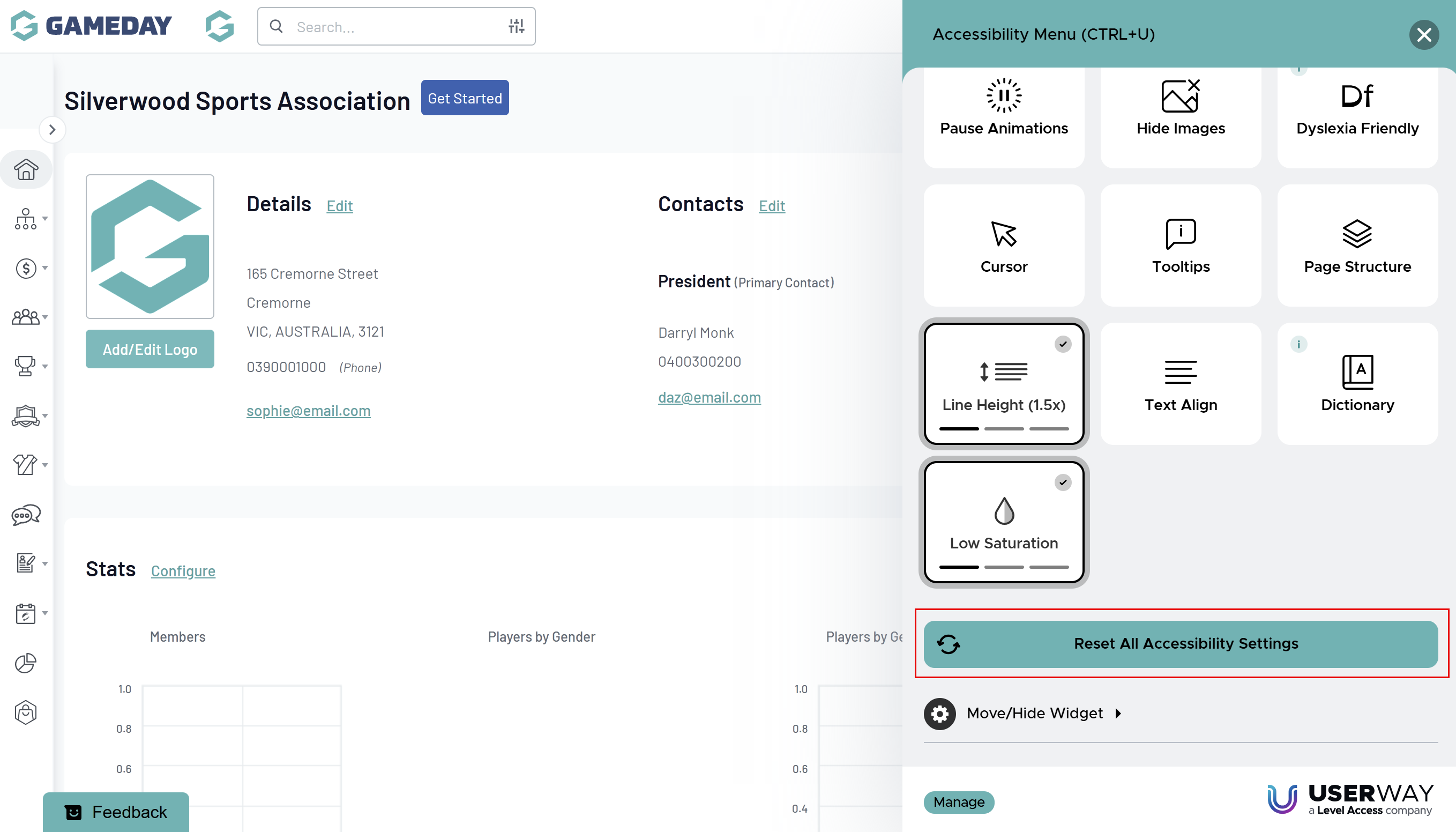This screenshot has height=832, width=1456.
Task: Open the home dashboard sidebar icon
Action: click(26, 170)
